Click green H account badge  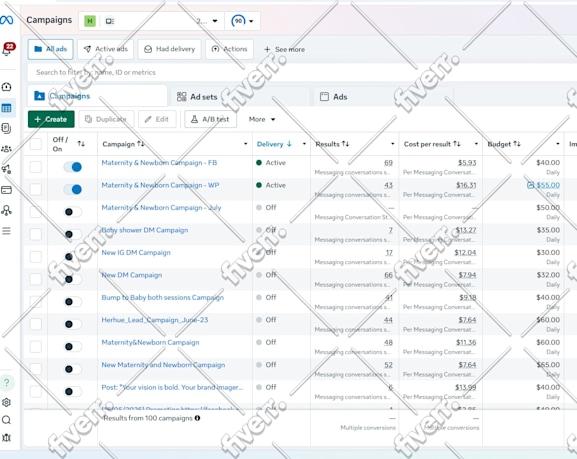point(90,21)
